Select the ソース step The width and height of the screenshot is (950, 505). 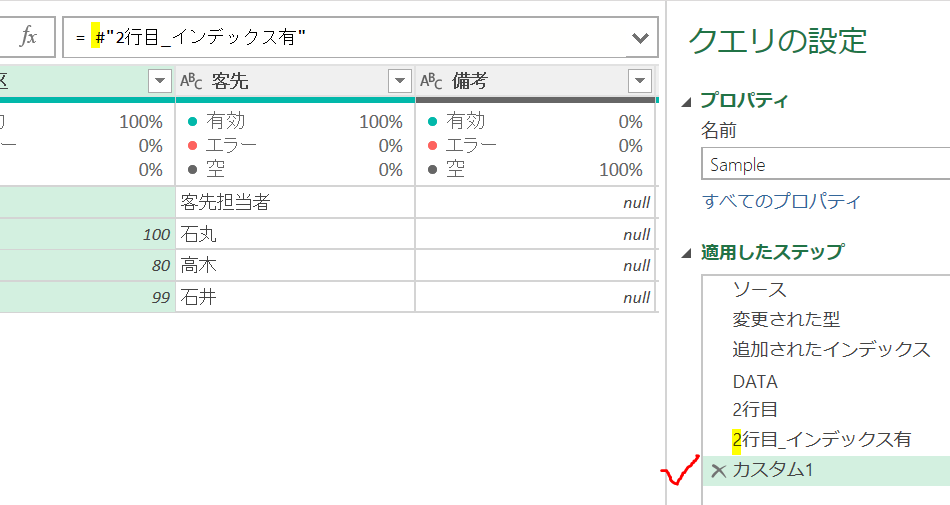759,290
